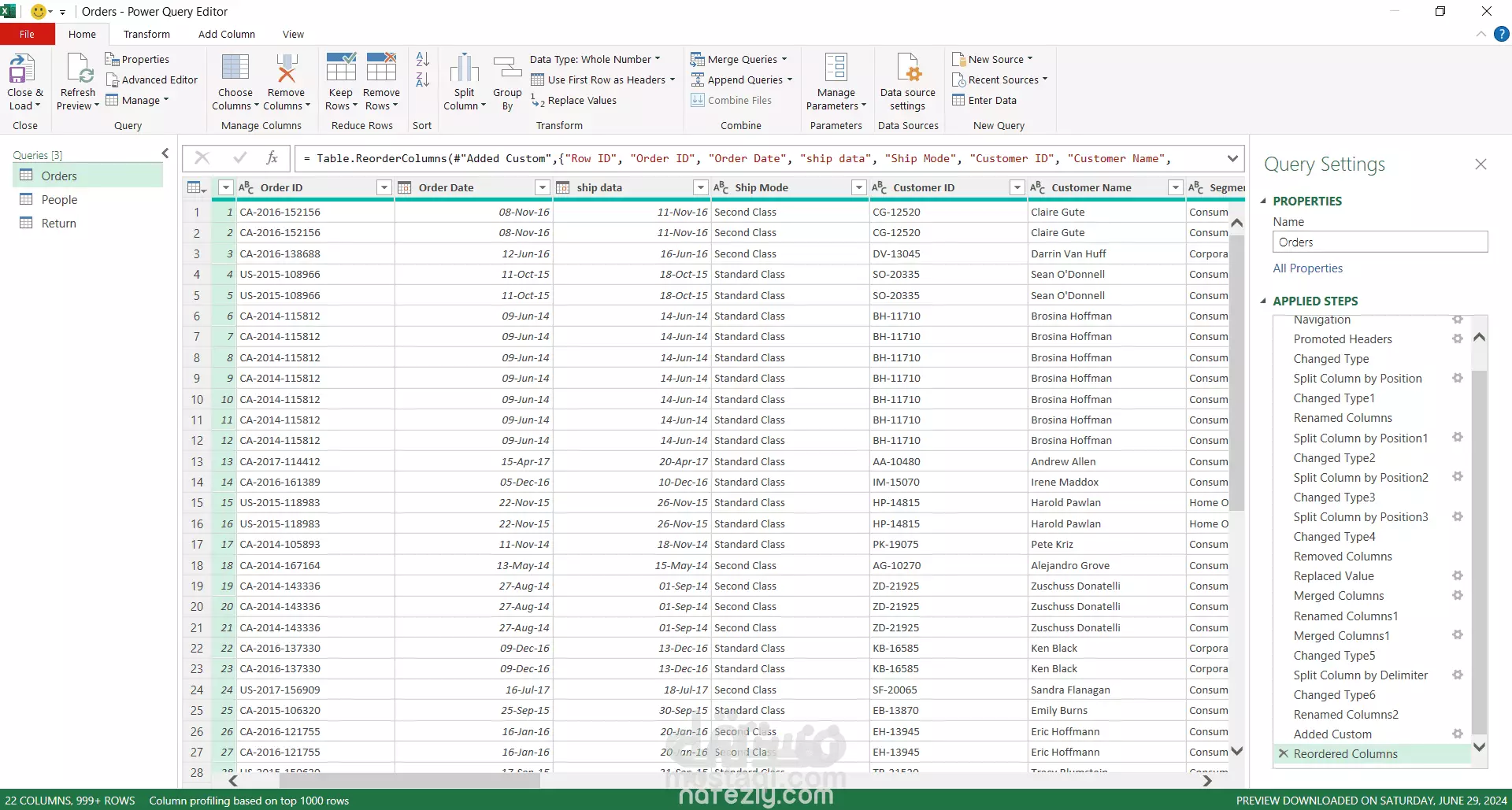The height and width of the screenshot is (810, 1512).
Task: Open gear settings for Promoted Headers step
Action: coord(1457,338)
